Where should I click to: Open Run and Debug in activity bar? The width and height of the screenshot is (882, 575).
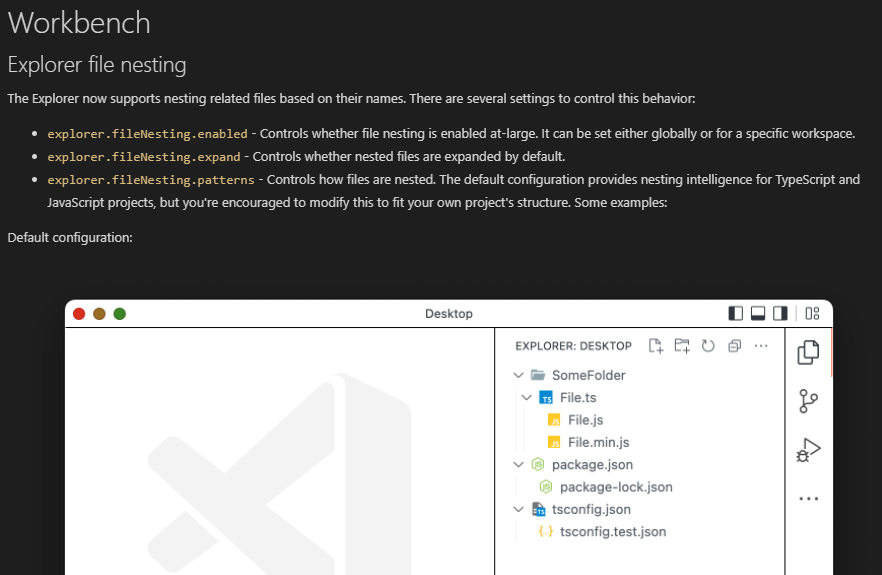click(808, 450)
